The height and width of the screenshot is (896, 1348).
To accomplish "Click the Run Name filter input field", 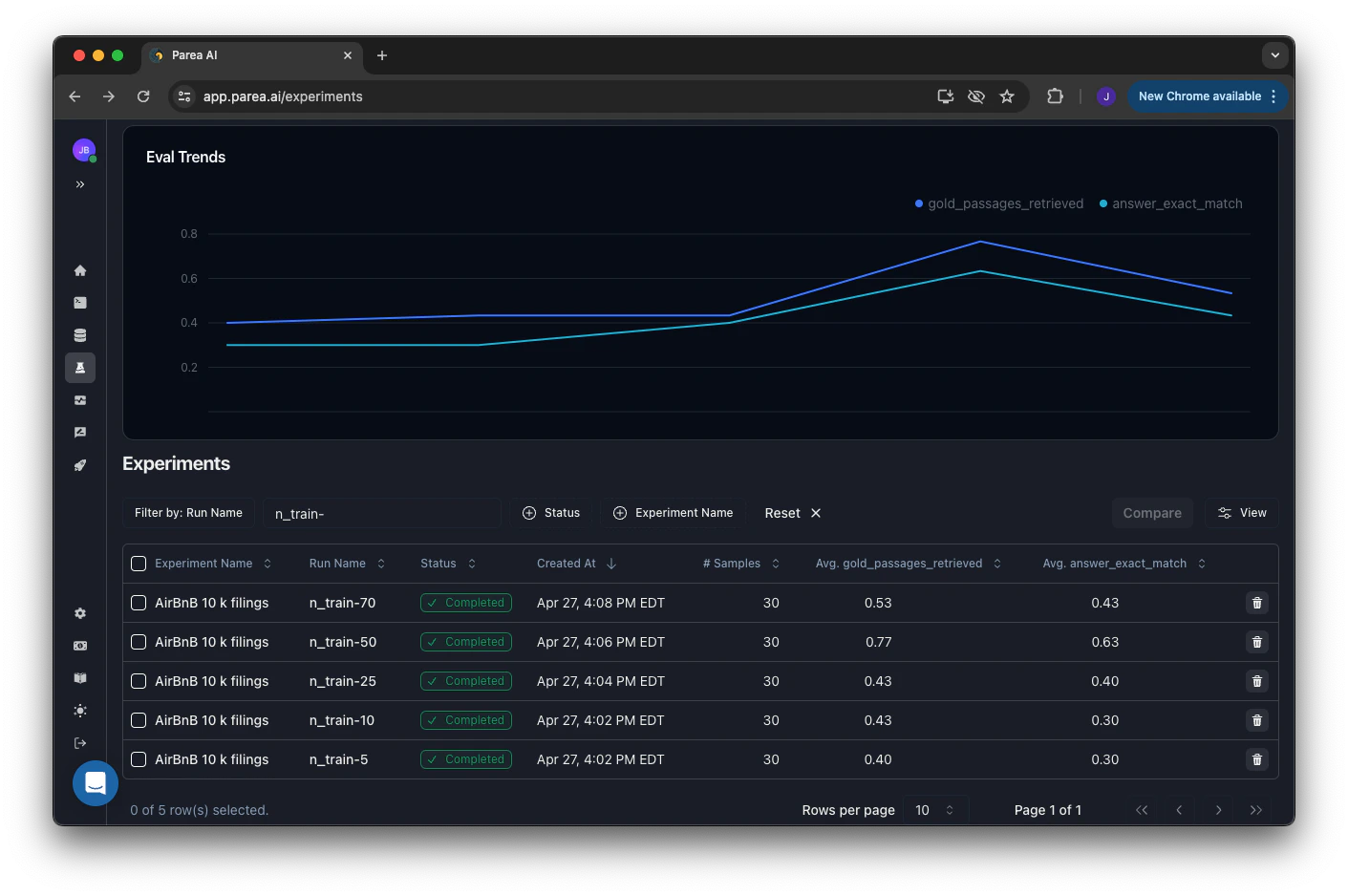I will [382, 513].
